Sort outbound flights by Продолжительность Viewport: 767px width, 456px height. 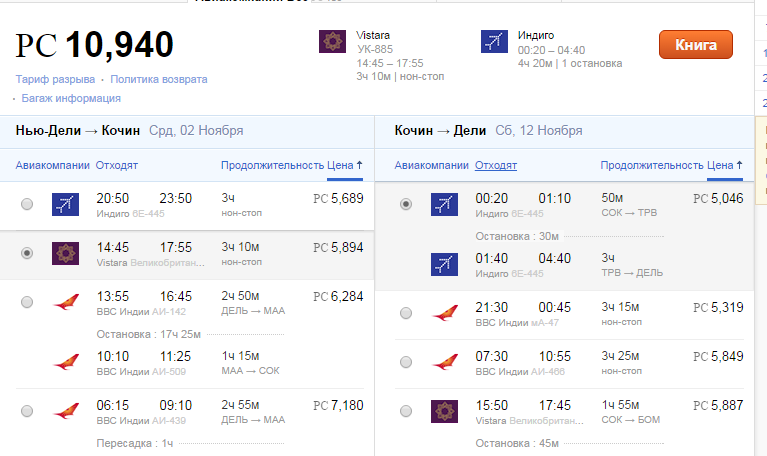click(x=272, y=165)
